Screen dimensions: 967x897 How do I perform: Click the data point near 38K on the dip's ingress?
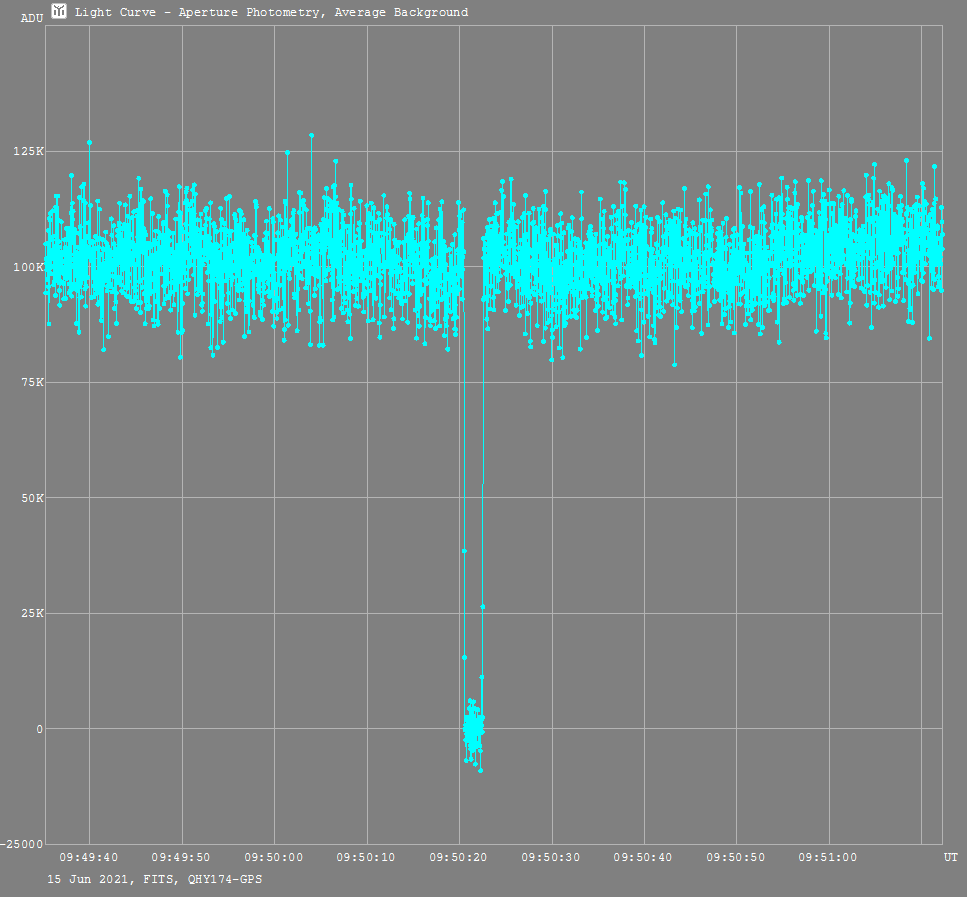(464, 551)
